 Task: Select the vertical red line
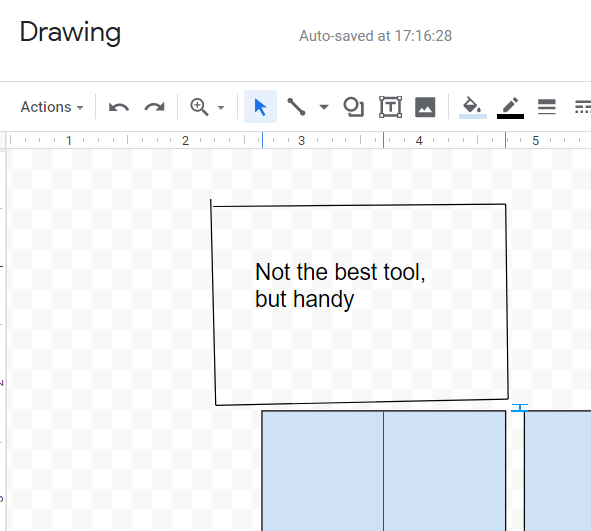(x=383, y=471)
